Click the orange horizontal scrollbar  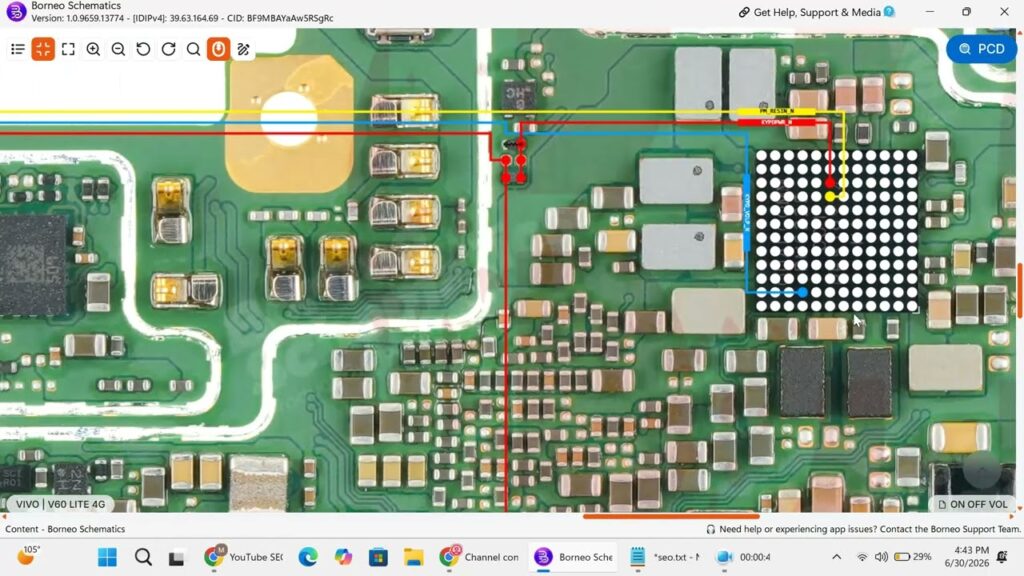pyautogui.click(x=671, y=516)
